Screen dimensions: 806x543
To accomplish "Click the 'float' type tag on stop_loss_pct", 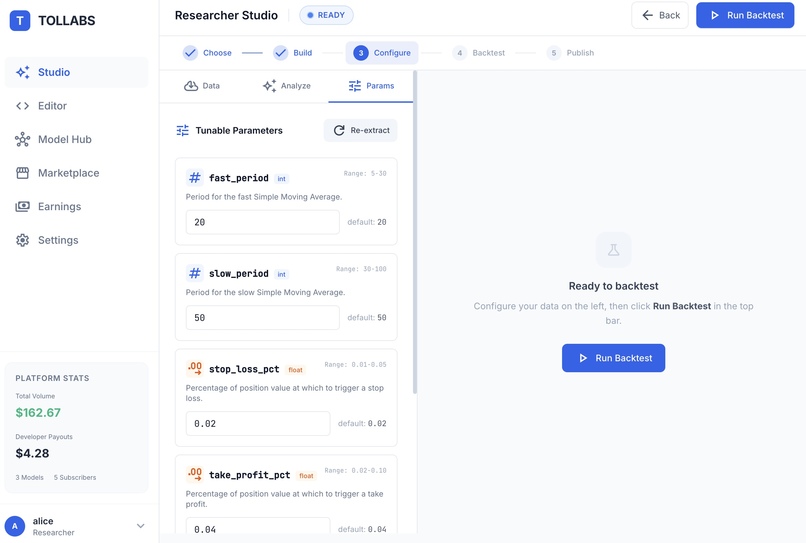I will point(296,370).
